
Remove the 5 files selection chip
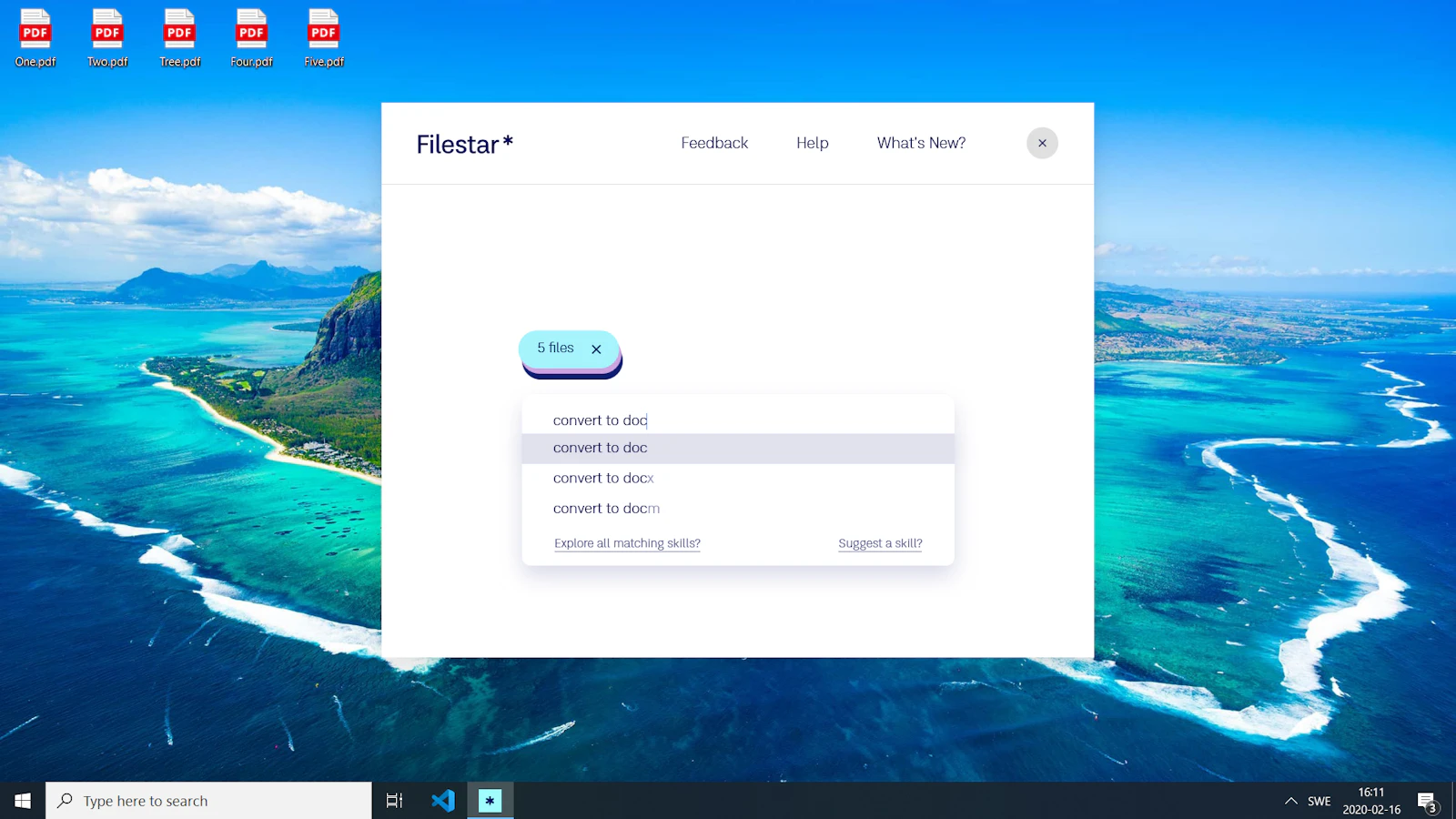pos(596,349)
